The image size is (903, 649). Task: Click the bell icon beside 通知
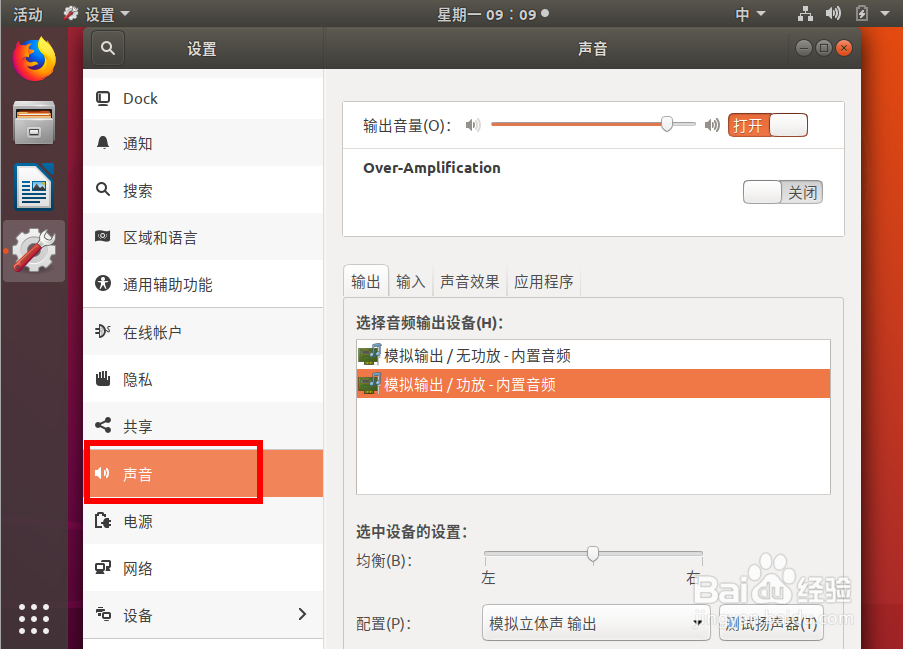tap(103, 143)
